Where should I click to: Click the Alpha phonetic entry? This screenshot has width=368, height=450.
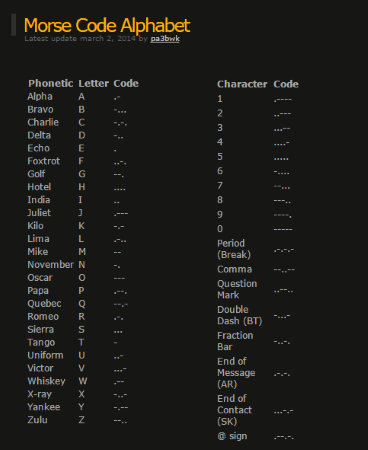40,97
